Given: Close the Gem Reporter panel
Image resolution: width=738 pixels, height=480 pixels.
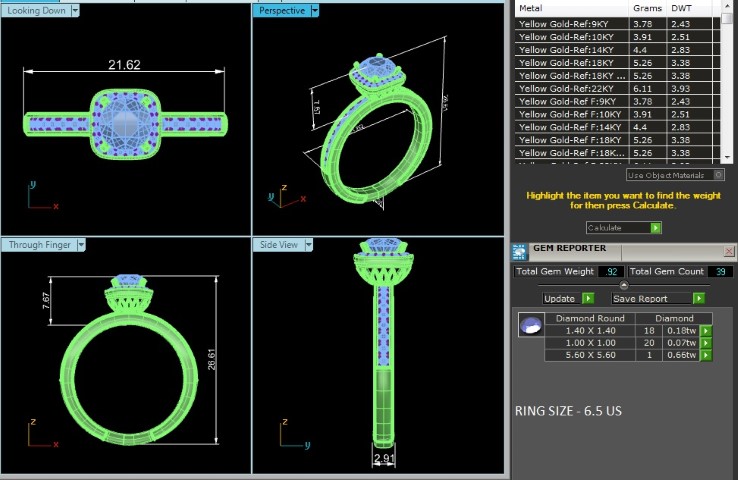Looking at the screenshot, I should [728, 251].
